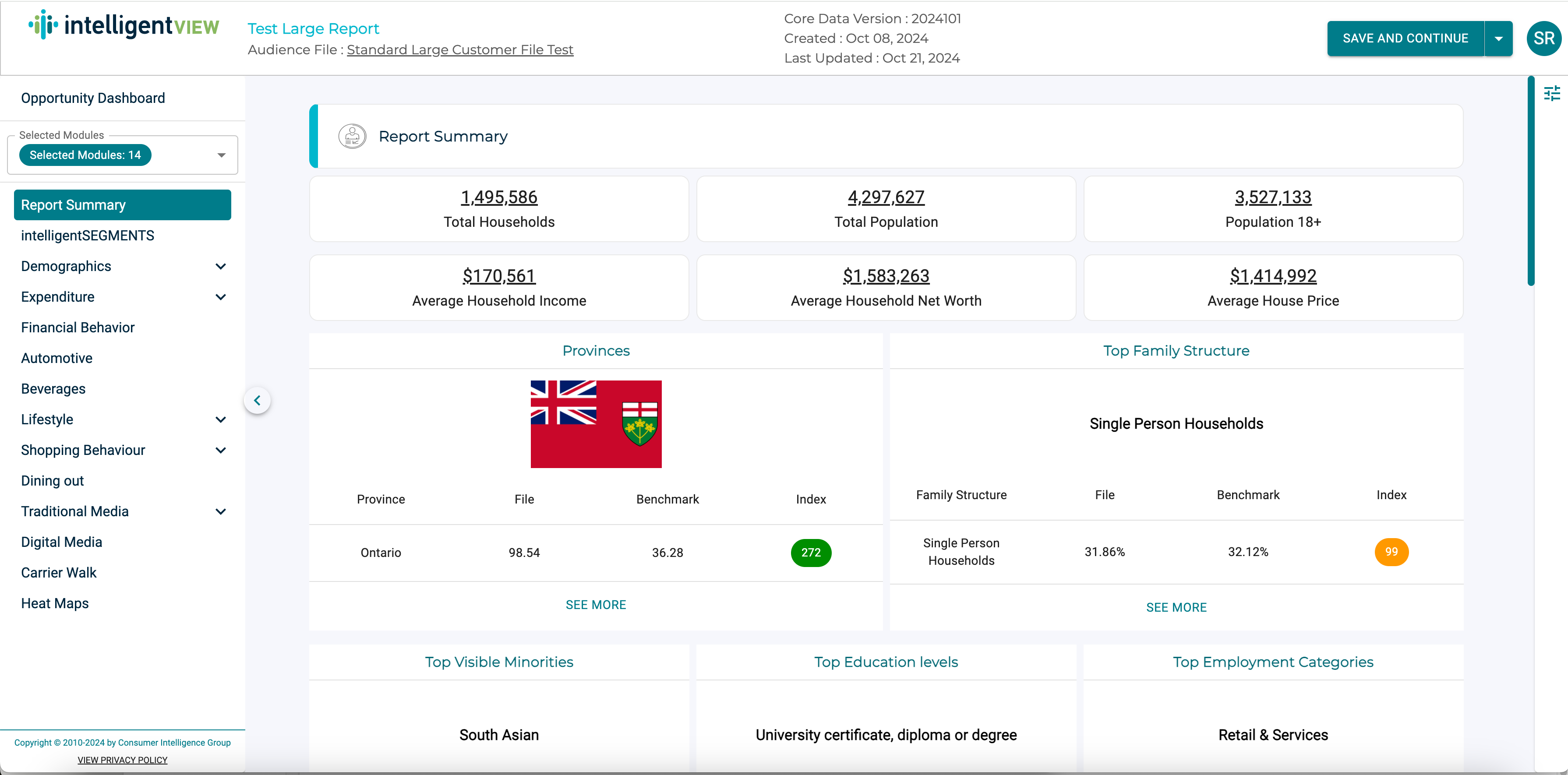Screen dimensions: 1568x775
Task: Click the Ontario flag thumbnail in Provinces
Action: coord(597,423)
